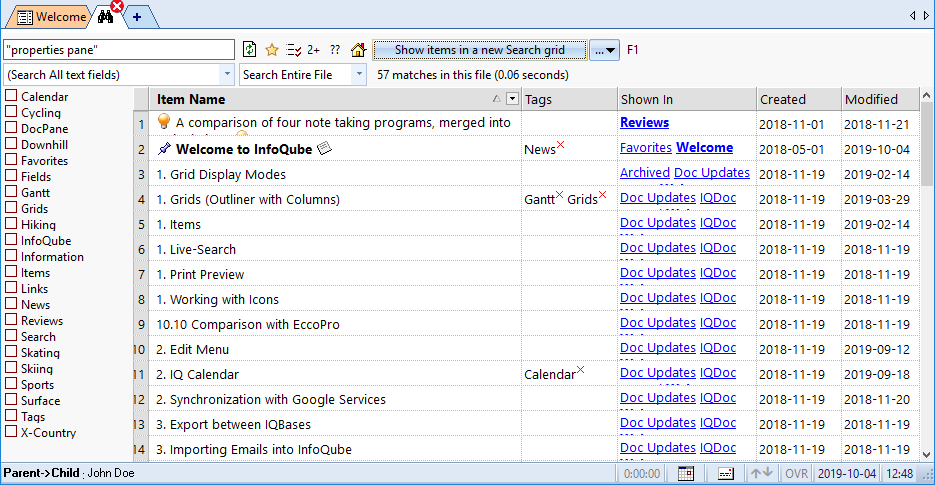The width and height of the screenshot is (935, 485).
Task: Open Doc Updates link for 1. Items row
Action: click(x=658, y=223)
